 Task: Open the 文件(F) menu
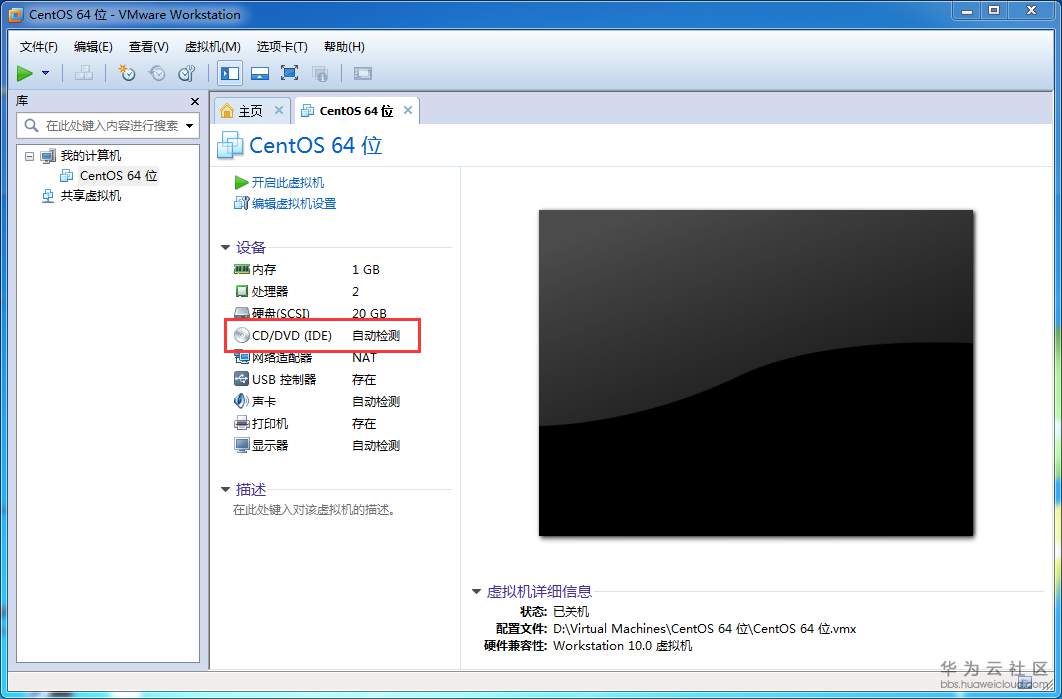click(39, 47)
